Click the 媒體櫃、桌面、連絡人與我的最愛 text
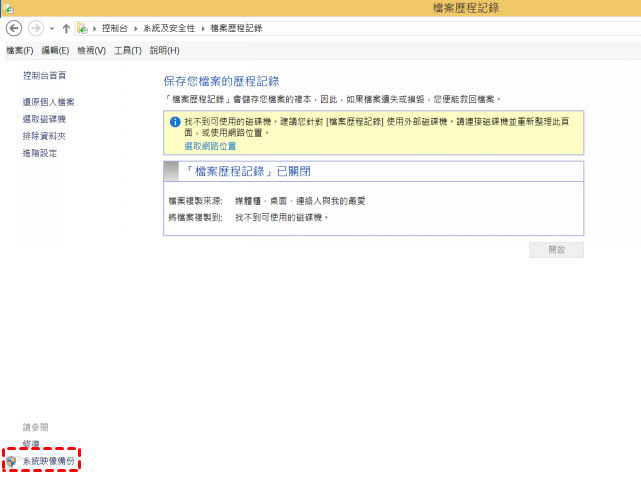 pyautogui.click(x=300, y=201)
